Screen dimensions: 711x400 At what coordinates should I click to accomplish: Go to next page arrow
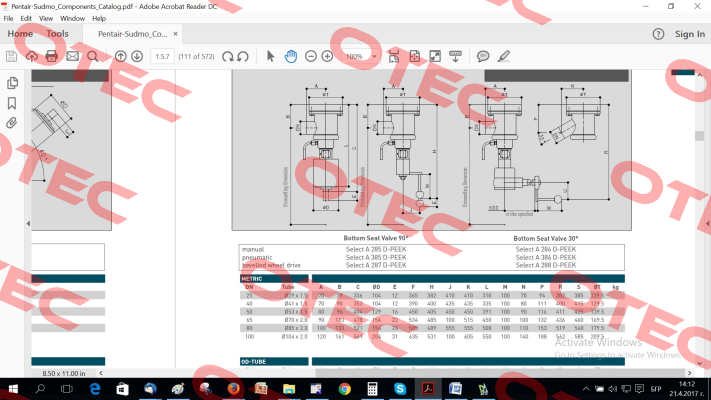coord(137,56)
